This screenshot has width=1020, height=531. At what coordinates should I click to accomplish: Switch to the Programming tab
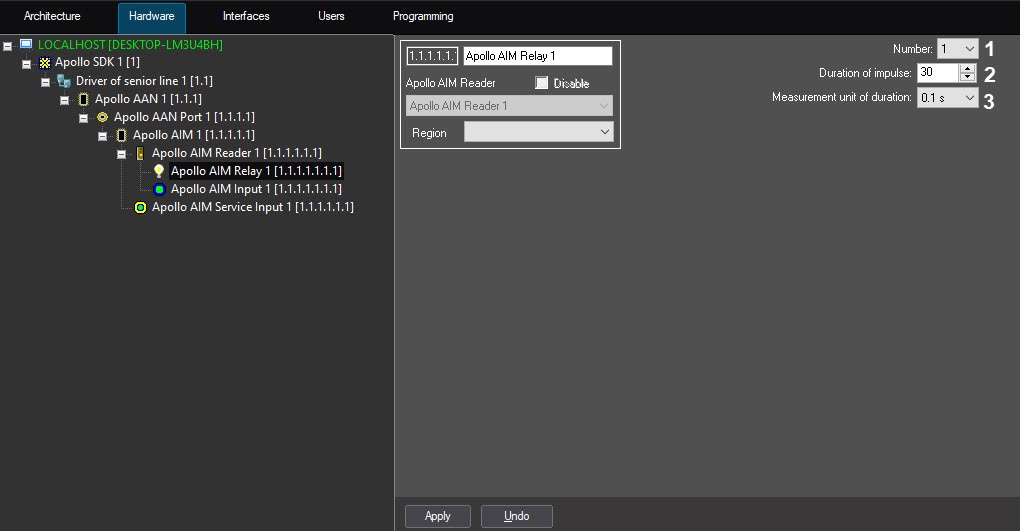pyautogui.click(x=423, y=16)
